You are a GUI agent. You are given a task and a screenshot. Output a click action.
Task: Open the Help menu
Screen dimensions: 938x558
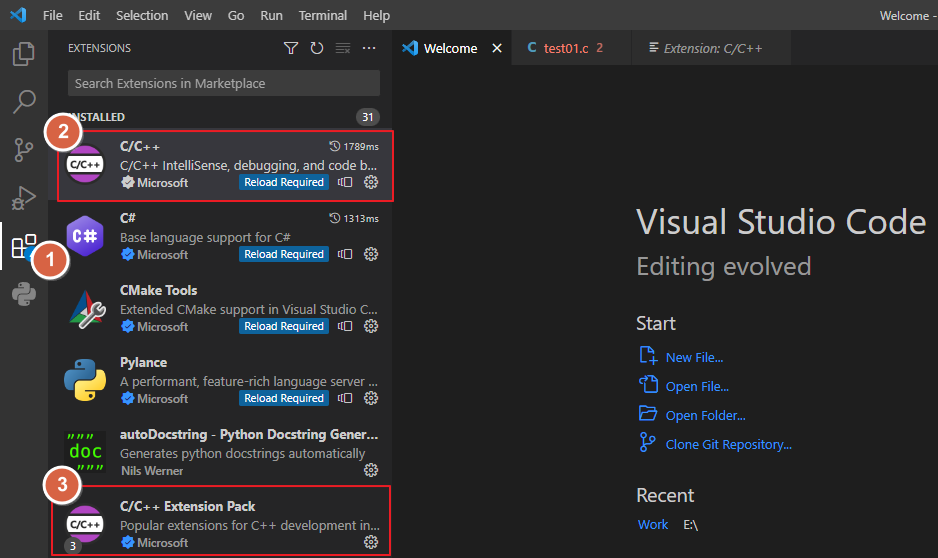pos(376,16)
